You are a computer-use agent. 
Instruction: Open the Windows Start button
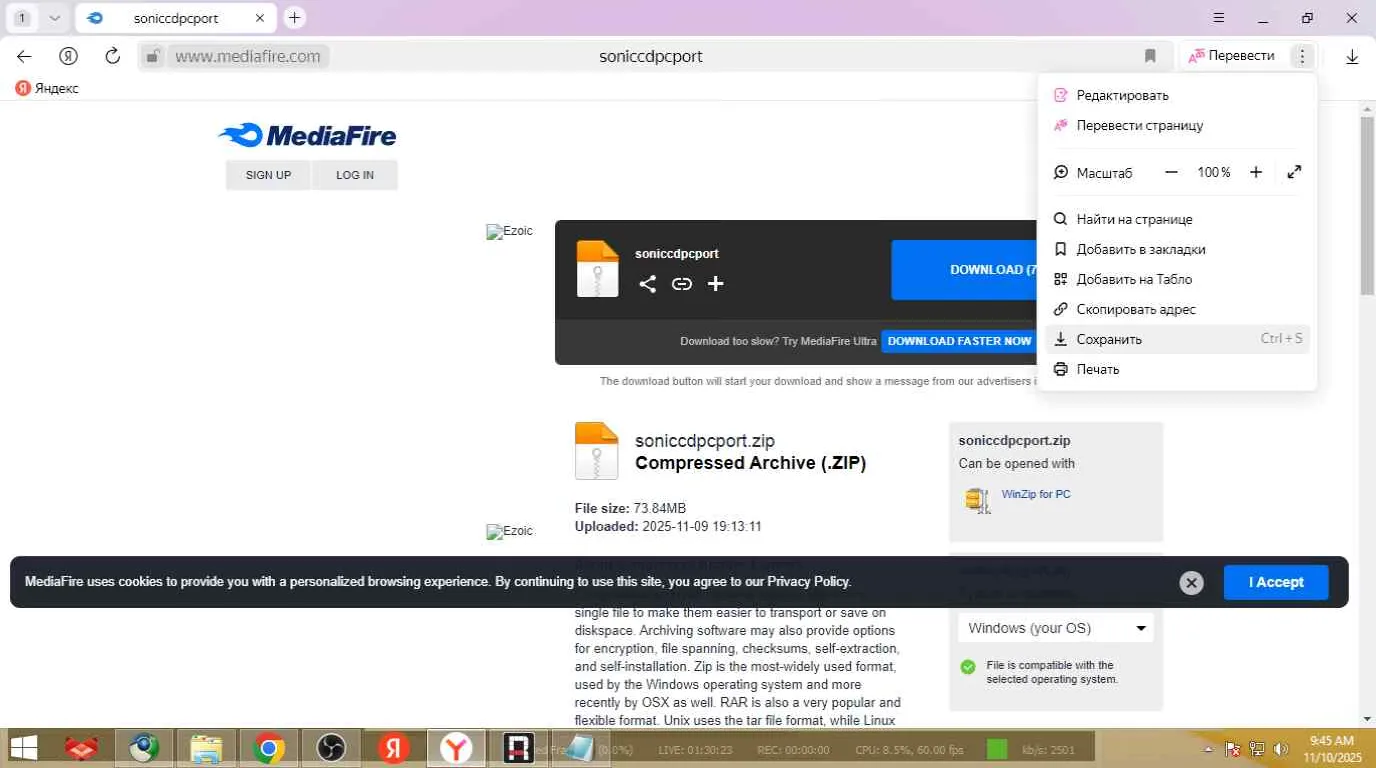(24, 748)
